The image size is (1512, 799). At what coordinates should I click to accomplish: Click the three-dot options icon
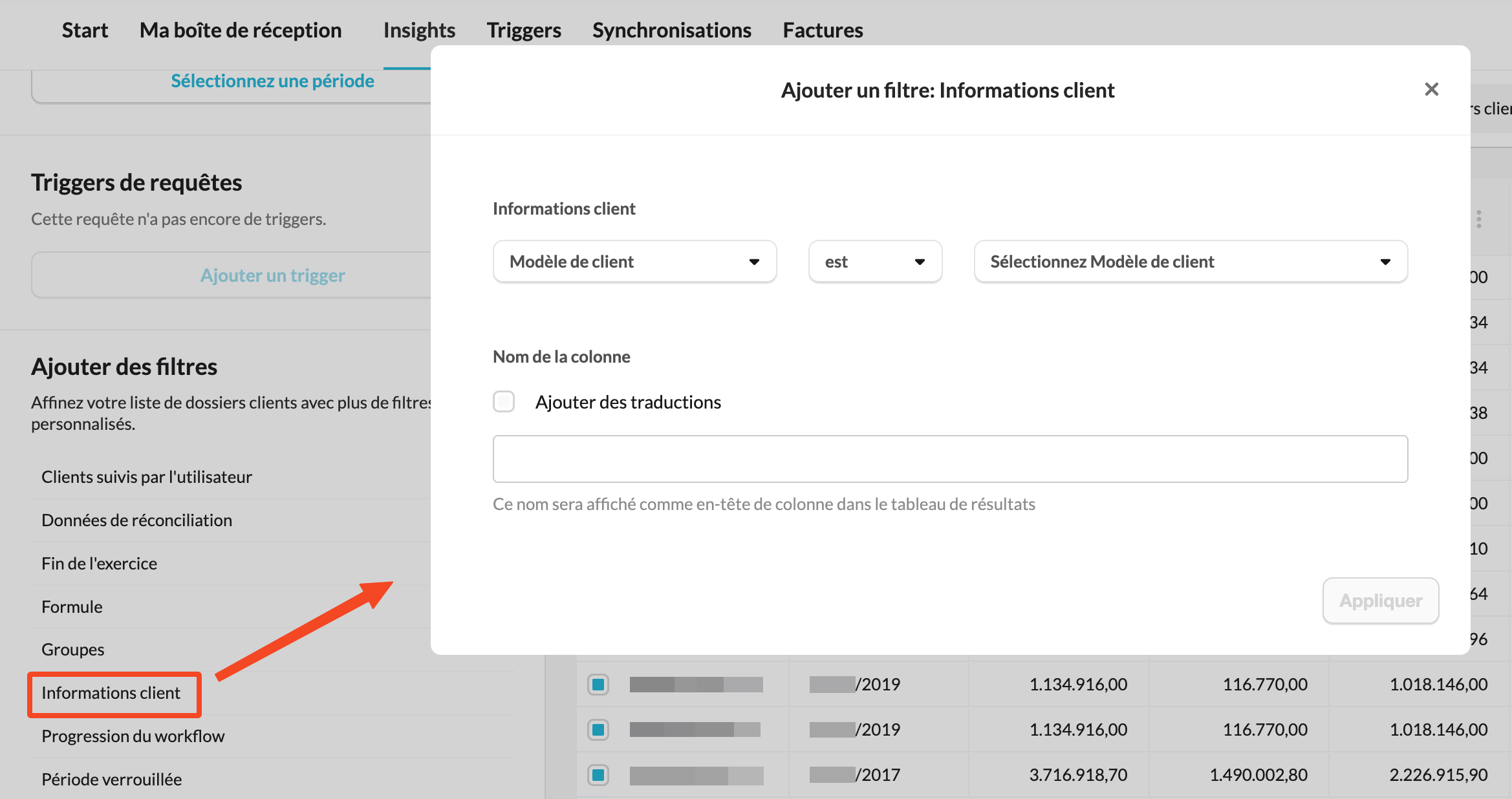click(x=1478, y=219)
